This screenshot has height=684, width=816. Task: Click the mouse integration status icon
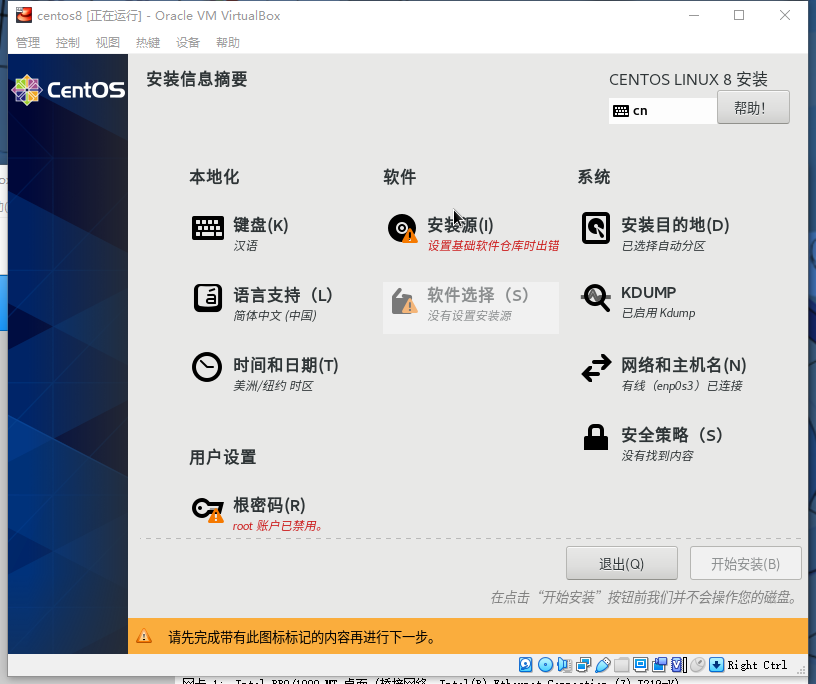[x=698, y=665]
